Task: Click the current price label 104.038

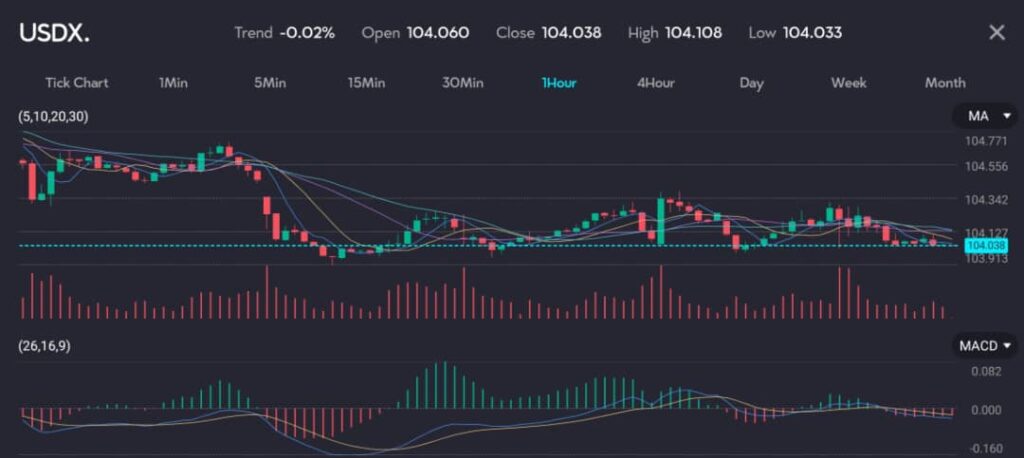Action: (985, 245)
